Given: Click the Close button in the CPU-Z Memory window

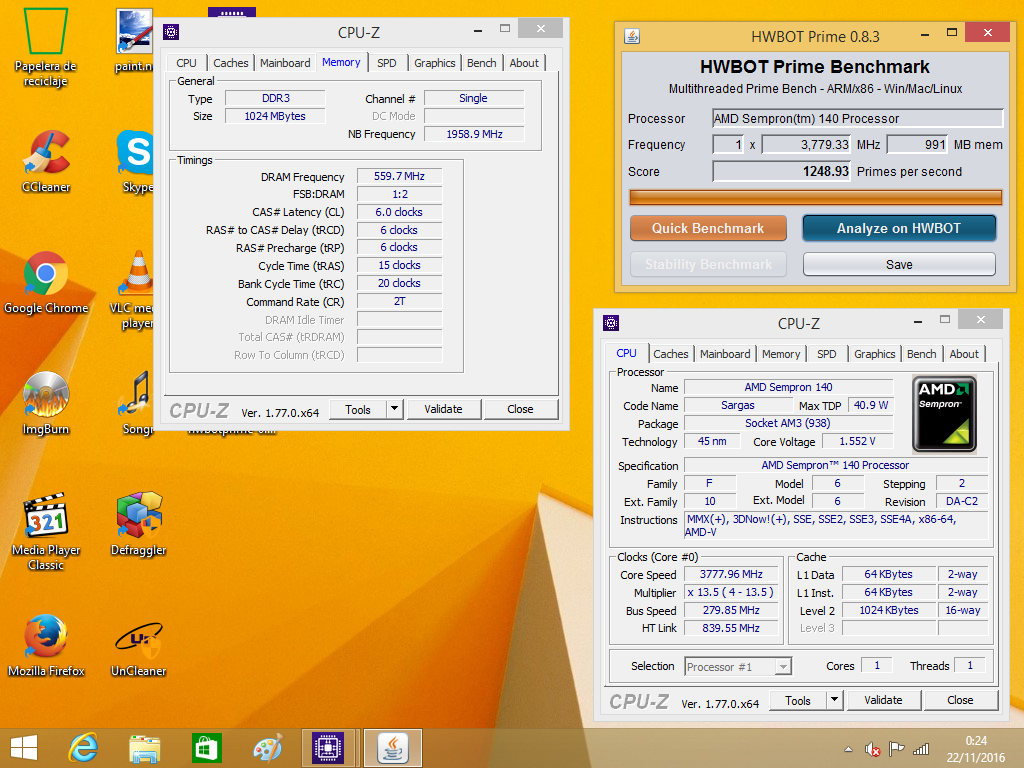Looking at the screenshot, I should click(x=520, y=409).
